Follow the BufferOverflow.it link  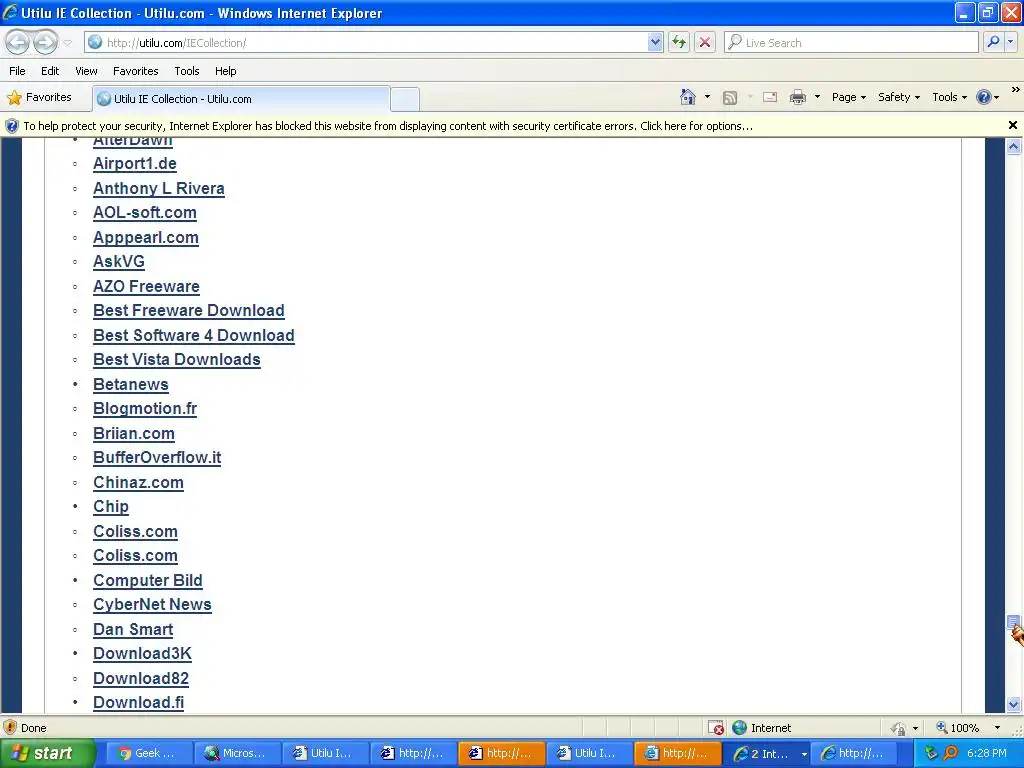pyautogui.click(x=157, y=457)
